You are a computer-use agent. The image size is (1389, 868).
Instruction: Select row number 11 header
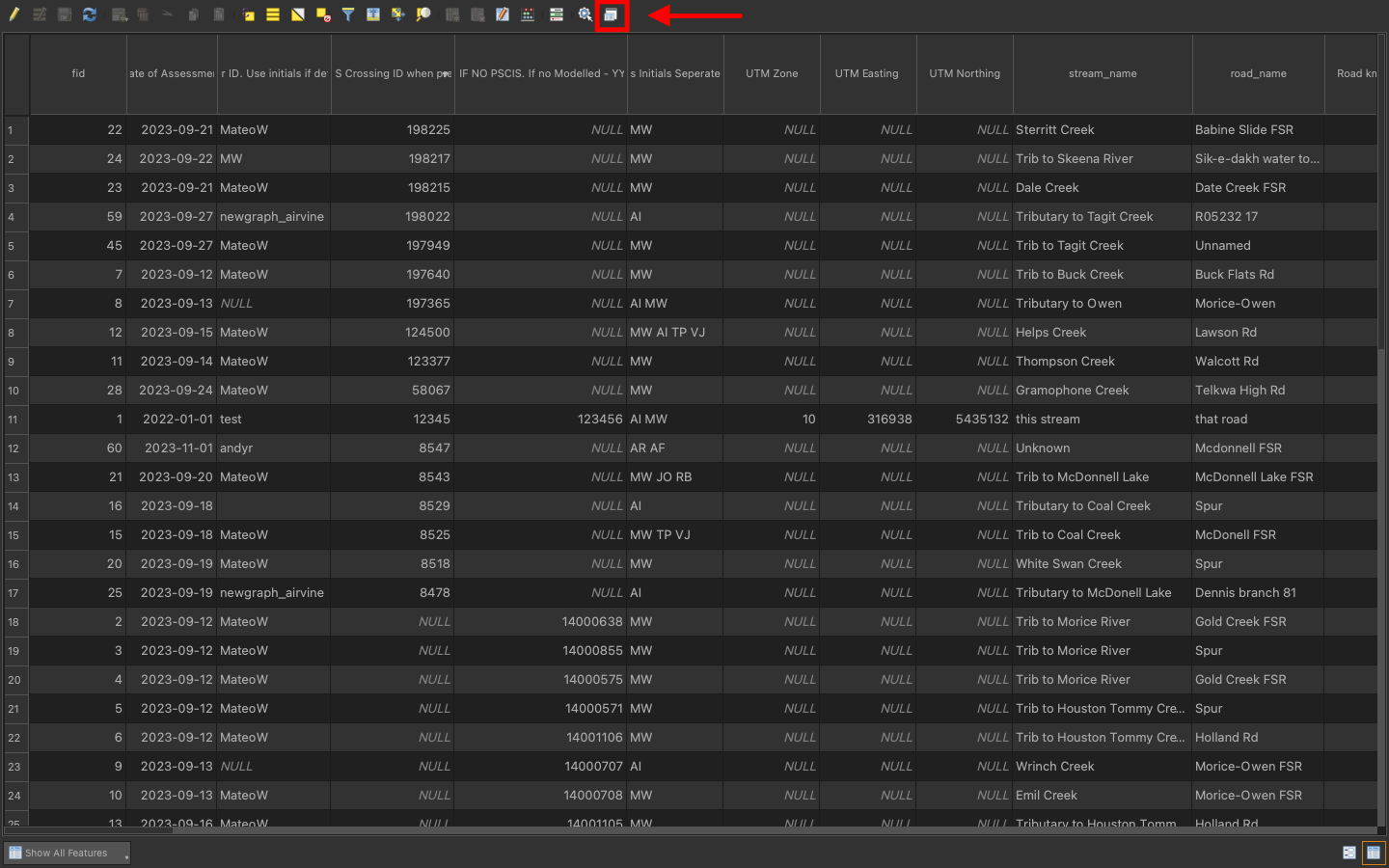point(16,420)
